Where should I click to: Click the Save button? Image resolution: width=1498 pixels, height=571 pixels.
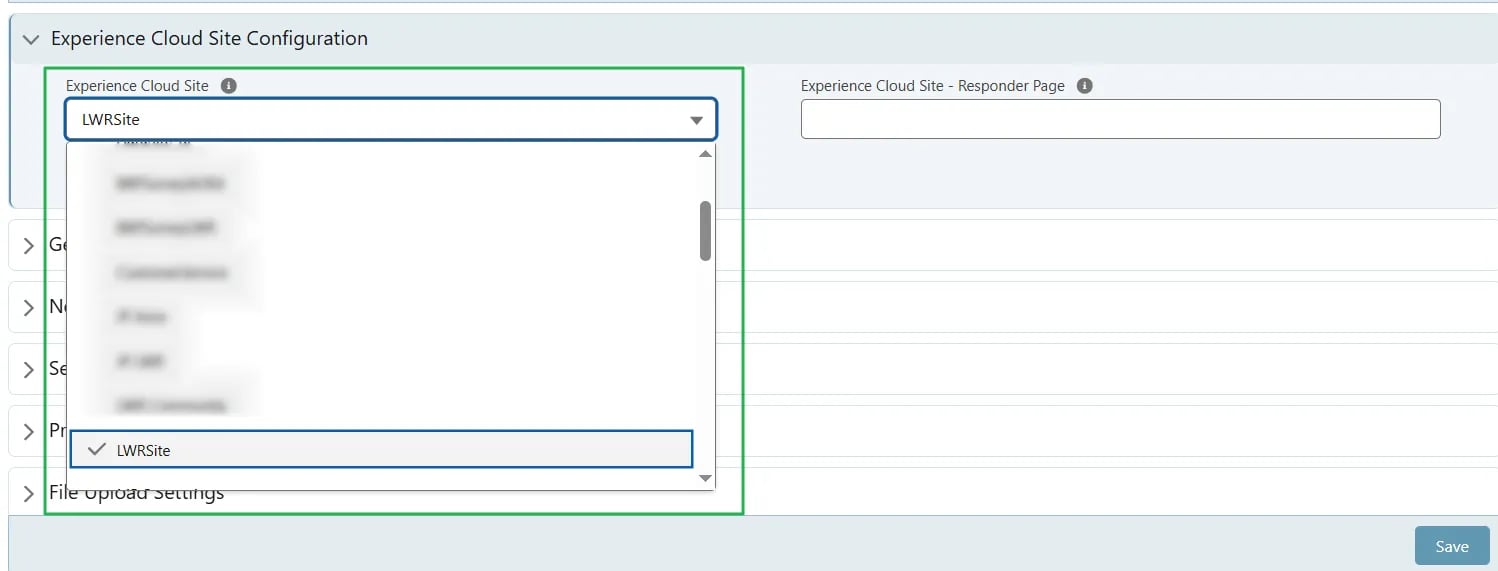tap(1451, 546)
